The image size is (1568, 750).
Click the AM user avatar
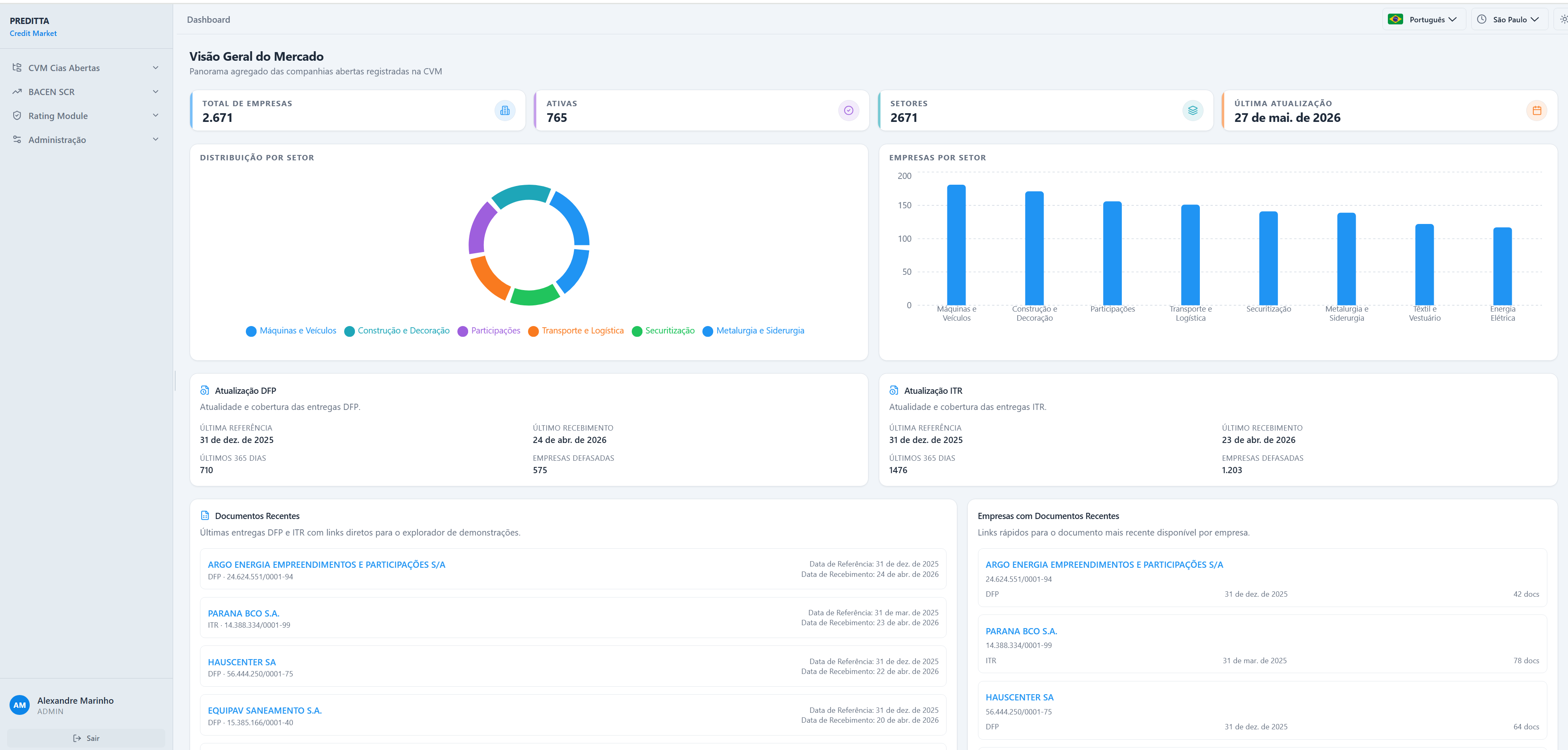point(19,705)
